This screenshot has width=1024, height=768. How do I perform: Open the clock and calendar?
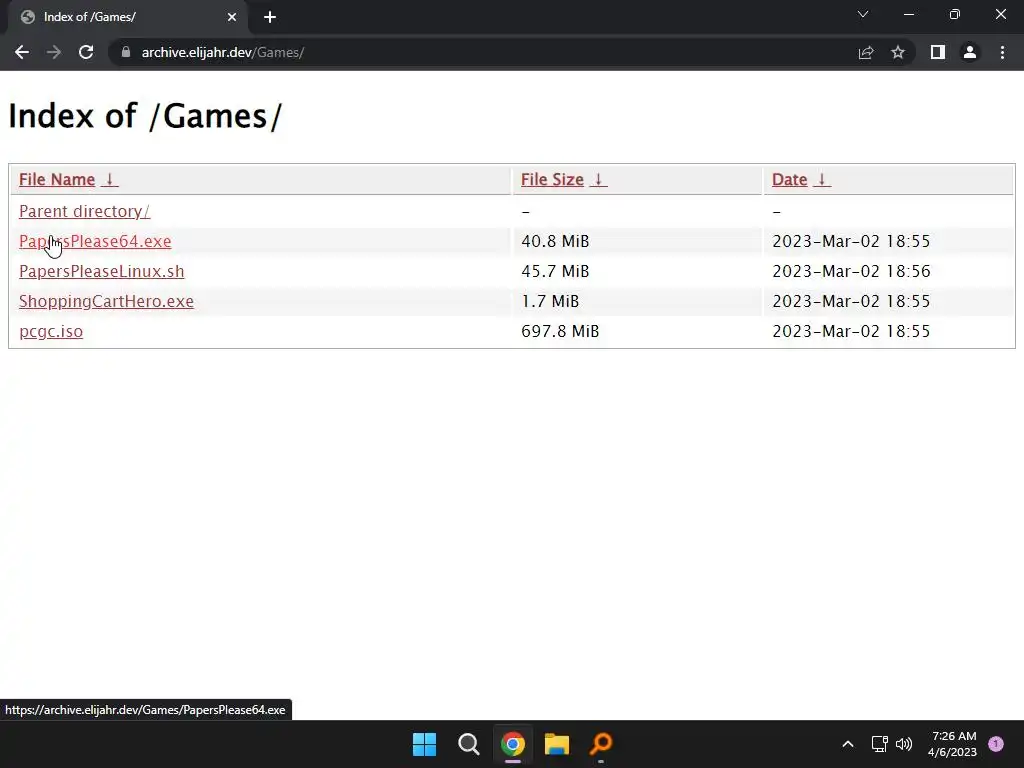click(x=953, y=744)
